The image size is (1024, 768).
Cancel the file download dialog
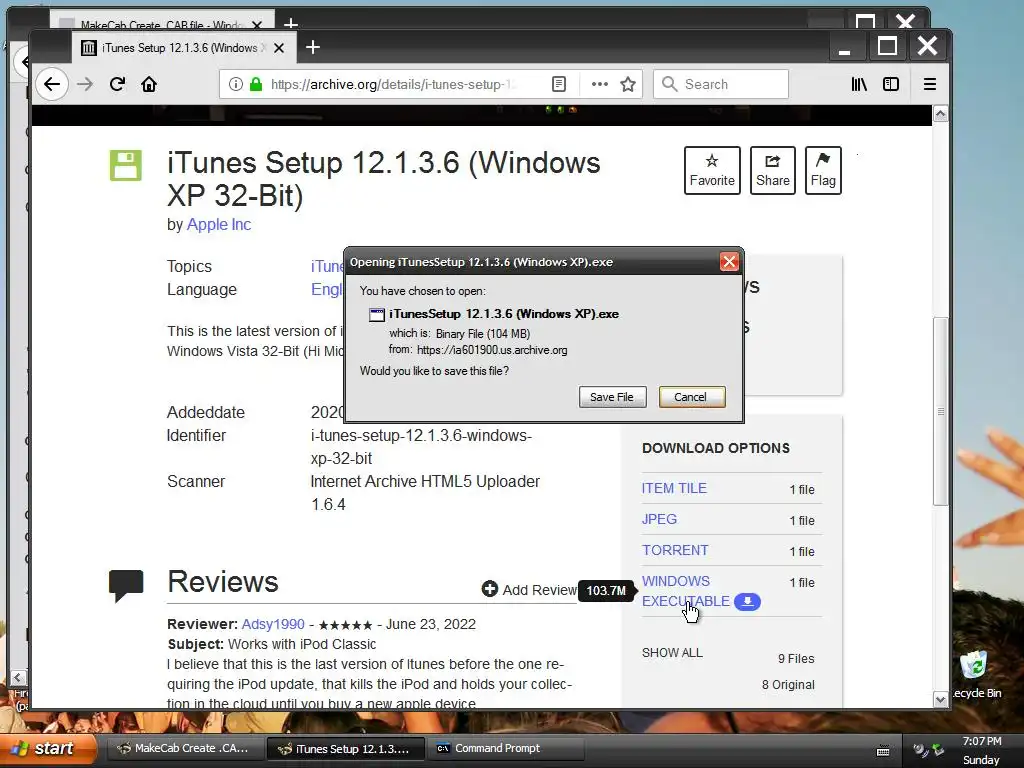click(x=692, y=397)
